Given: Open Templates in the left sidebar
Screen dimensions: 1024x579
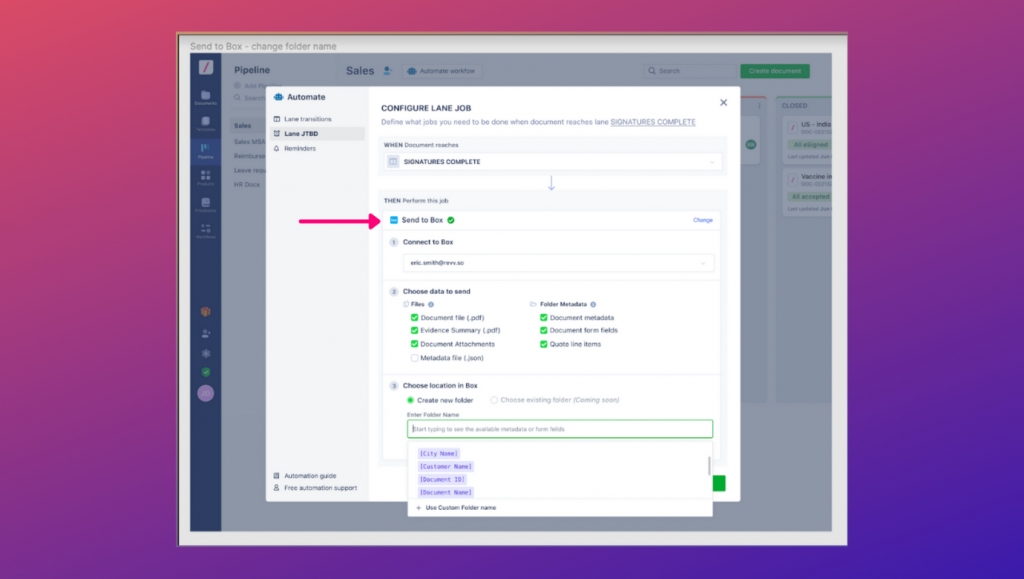Looking at the screenshot, I should coord(205,124).
